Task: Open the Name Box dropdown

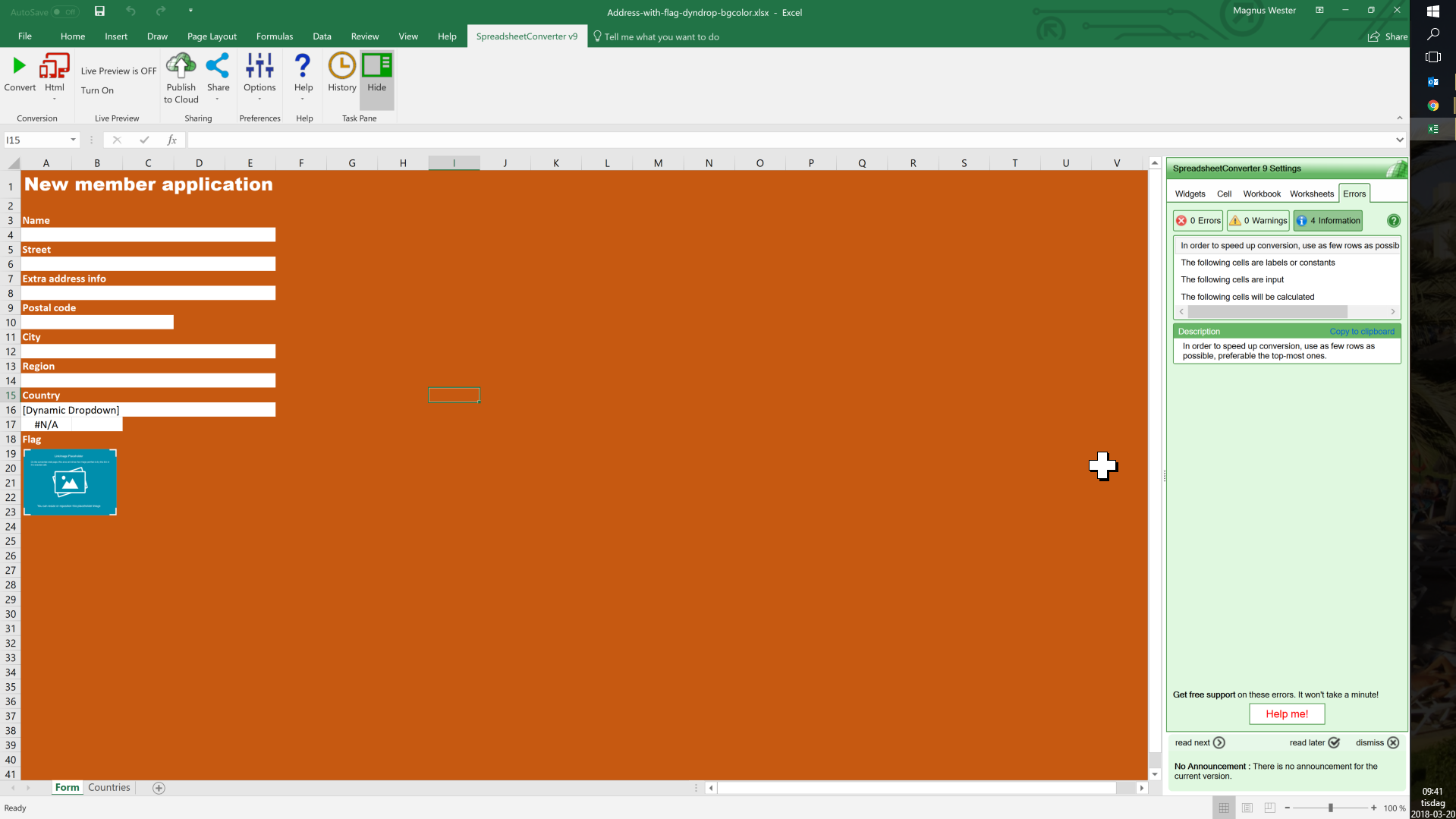Action: (x=73, y=140)
